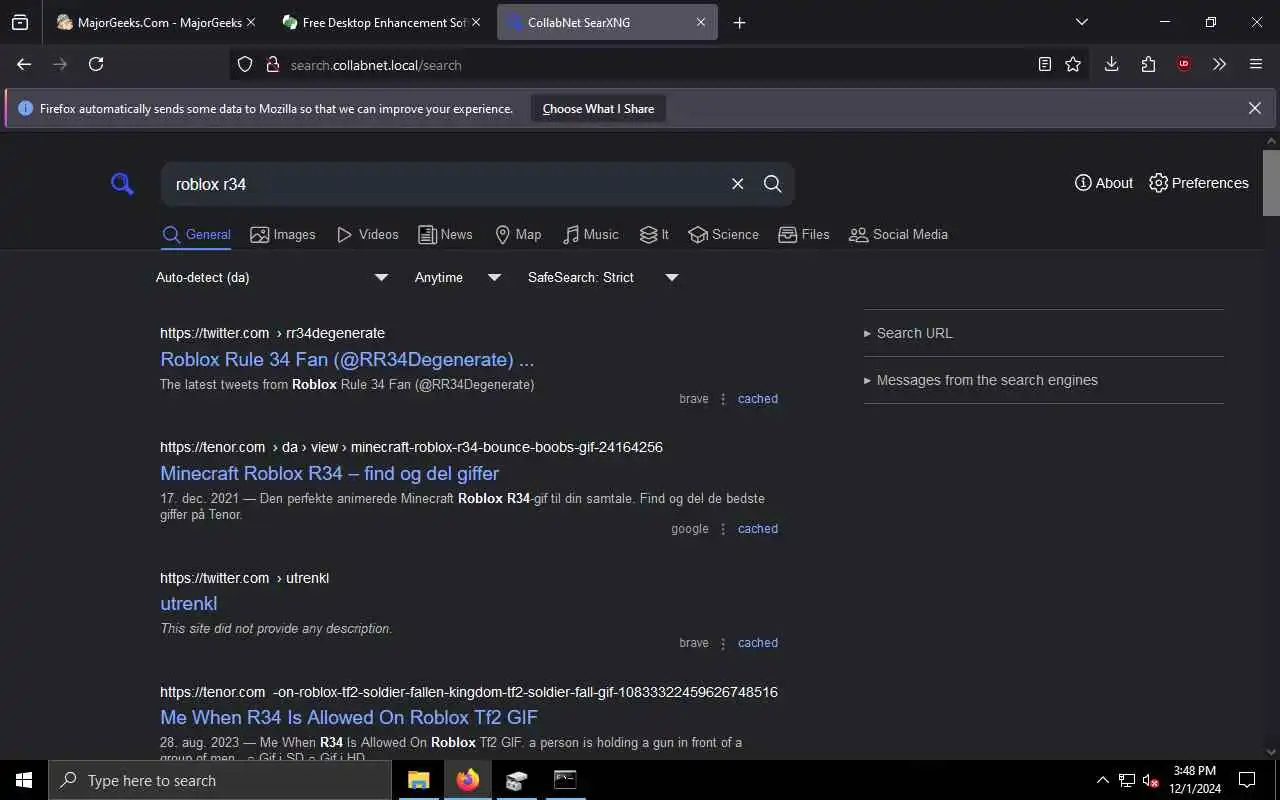
Task: Click the Windows taskbar search box
Action: coord(220,780)
